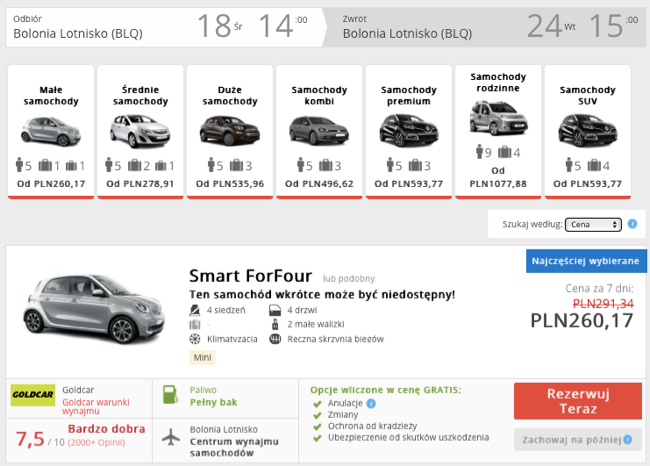Viewport: 650px width, 466px height.
Task: Open the Samochody SUV category card
Action: pos(587,132)
